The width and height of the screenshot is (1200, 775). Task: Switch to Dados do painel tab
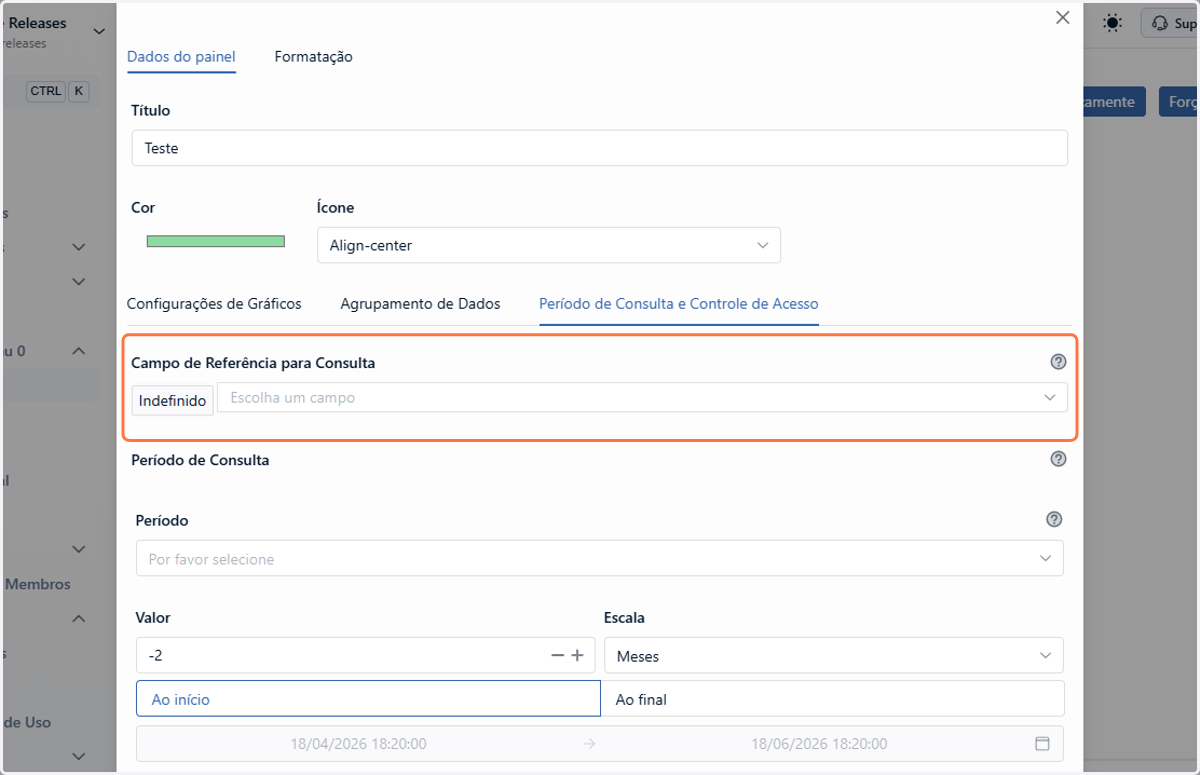[181, 57]
